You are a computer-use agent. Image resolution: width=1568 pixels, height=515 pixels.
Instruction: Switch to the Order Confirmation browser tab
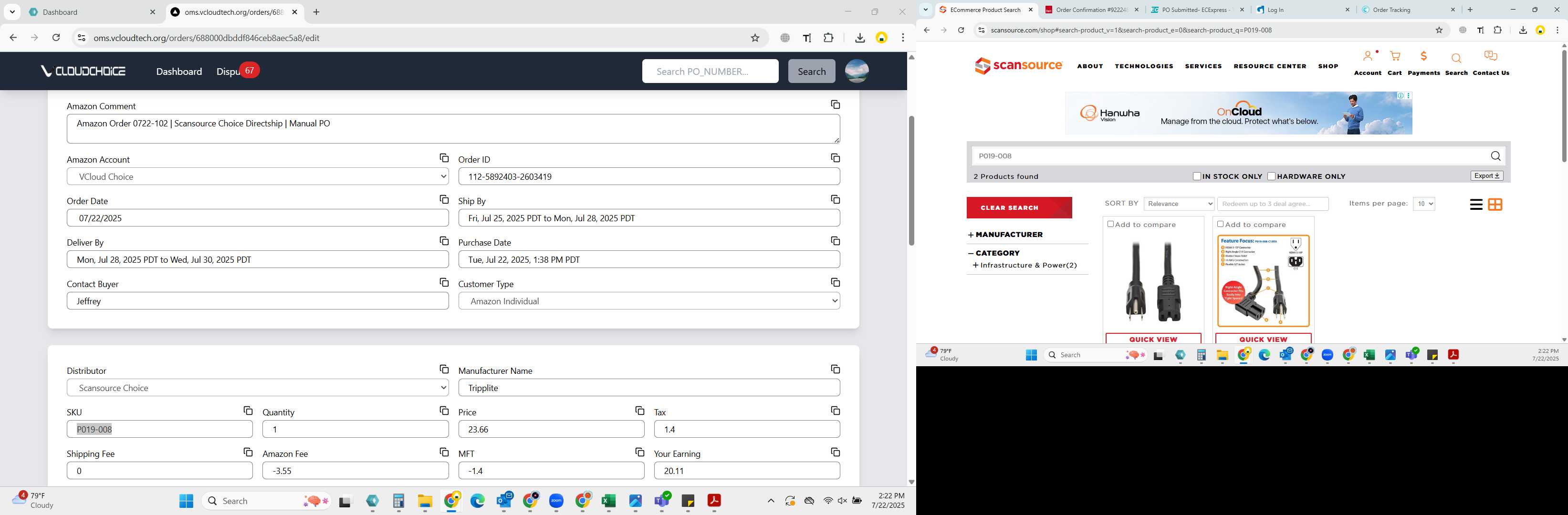[1091, 10]
